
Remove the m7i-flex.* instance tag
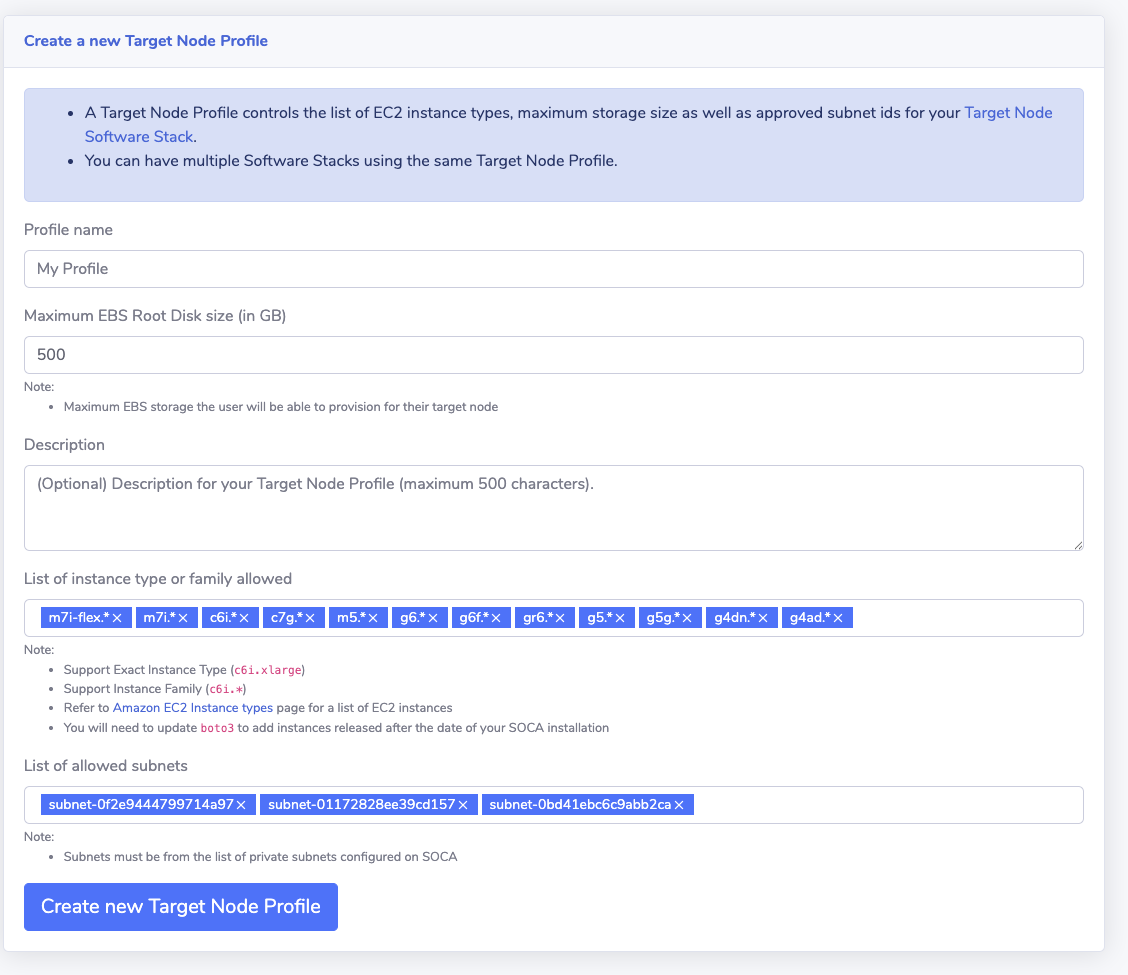[x=117, y=619]
